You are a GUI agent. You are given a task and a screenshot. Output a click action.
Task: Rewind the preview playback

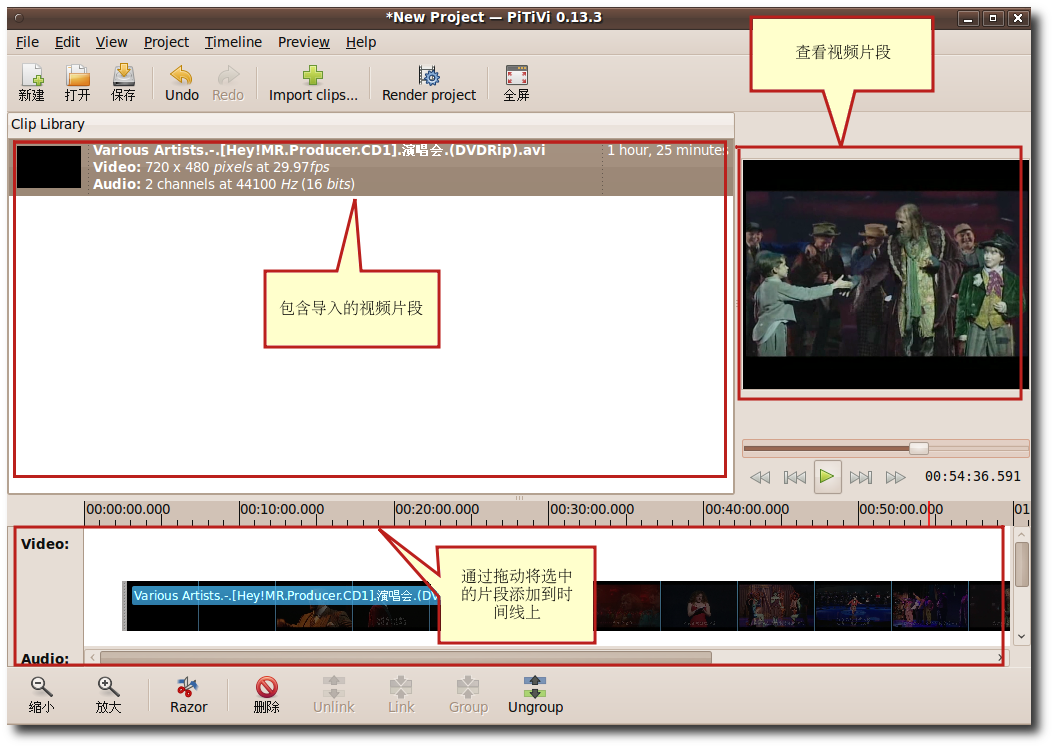click(x=760, y=477)
